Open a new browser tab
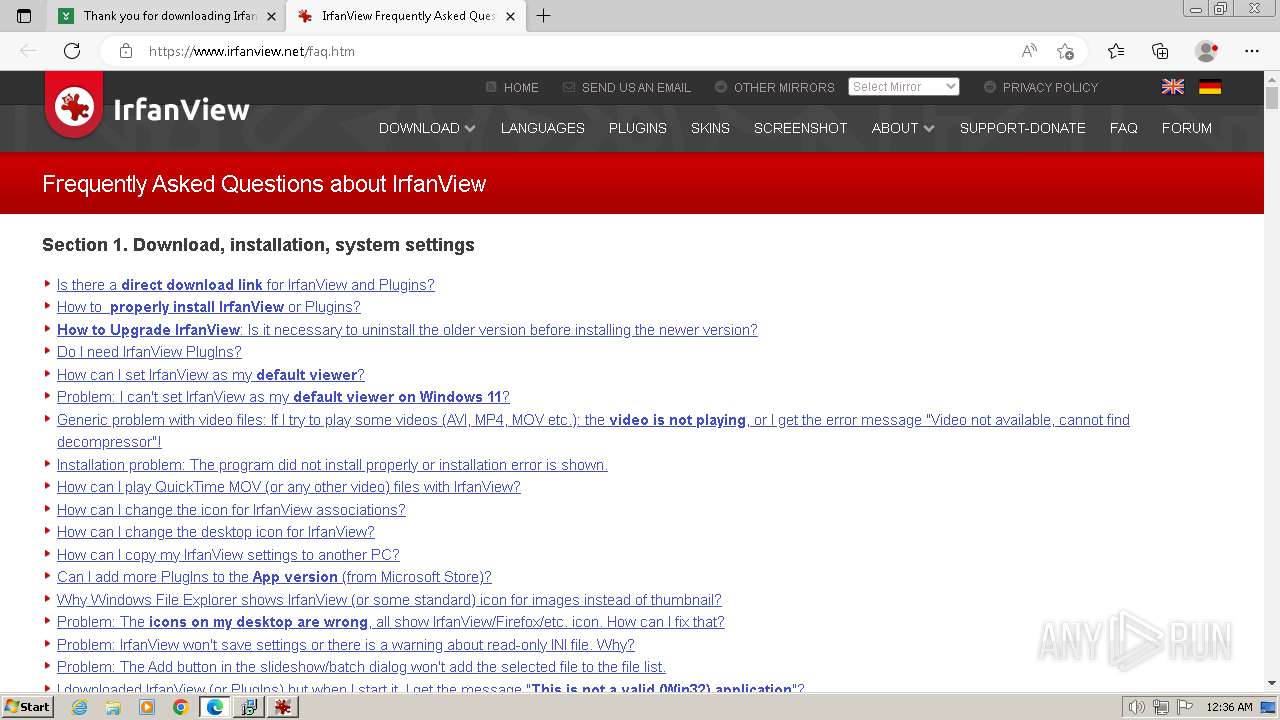Image resolution: width=1280 pixels, height=720 pixels. click(543, 16)
